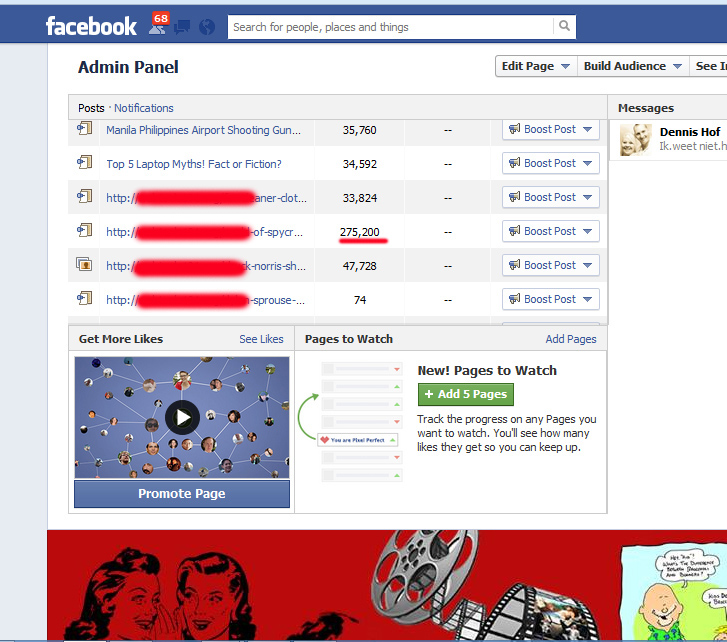Click the See Likes link

261,339
